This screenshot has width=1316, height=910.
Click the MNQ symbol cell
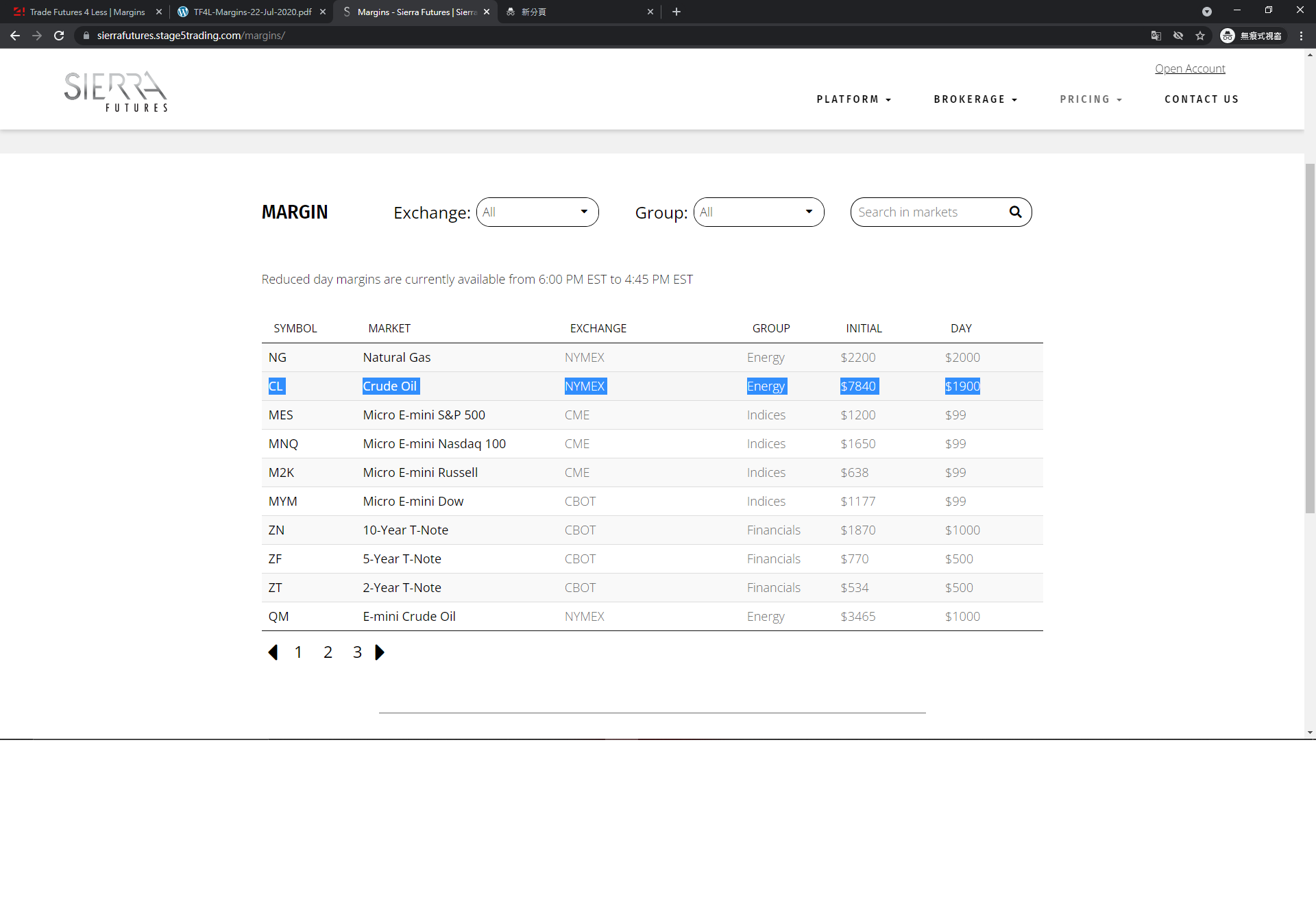pyautogui.click(x=283, y=444)
